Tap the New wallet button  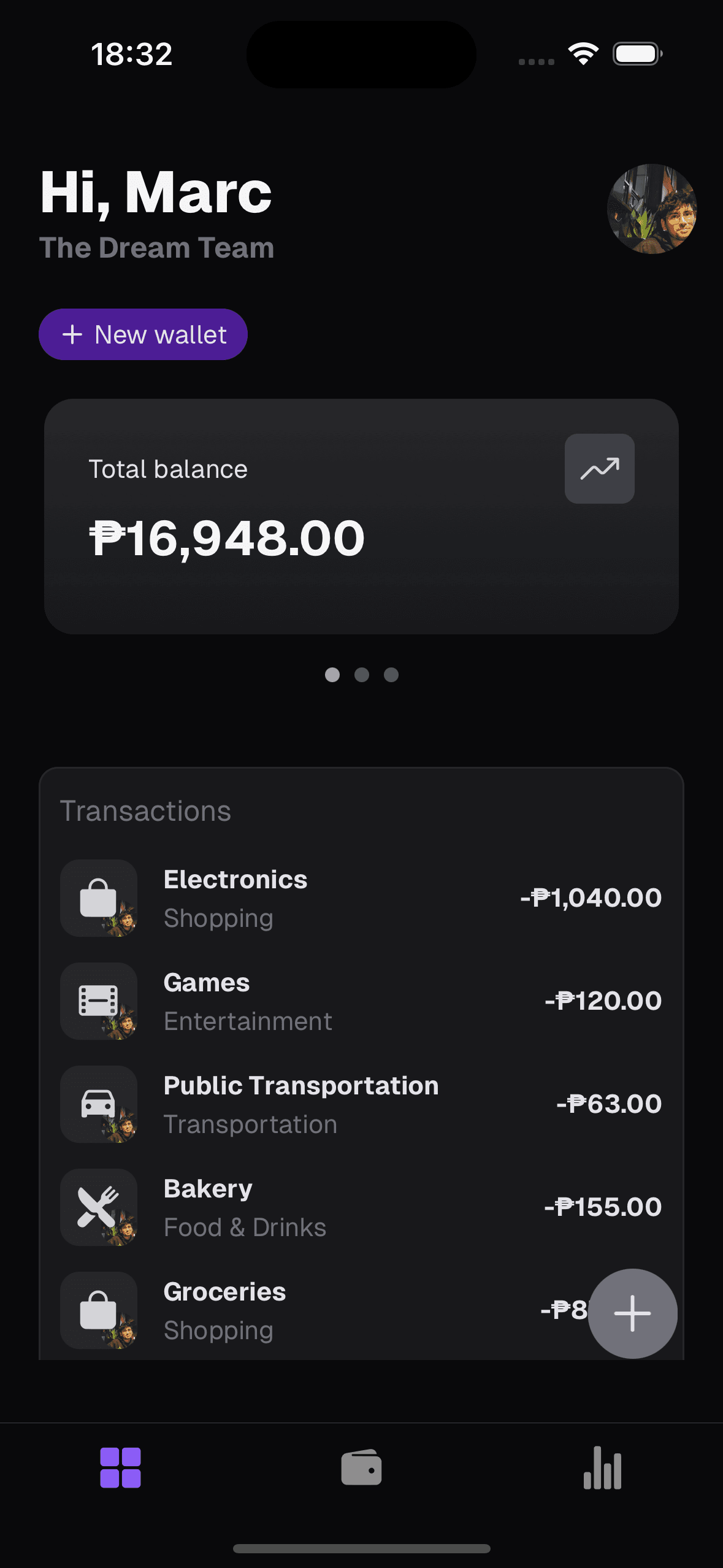coord(143,334)
